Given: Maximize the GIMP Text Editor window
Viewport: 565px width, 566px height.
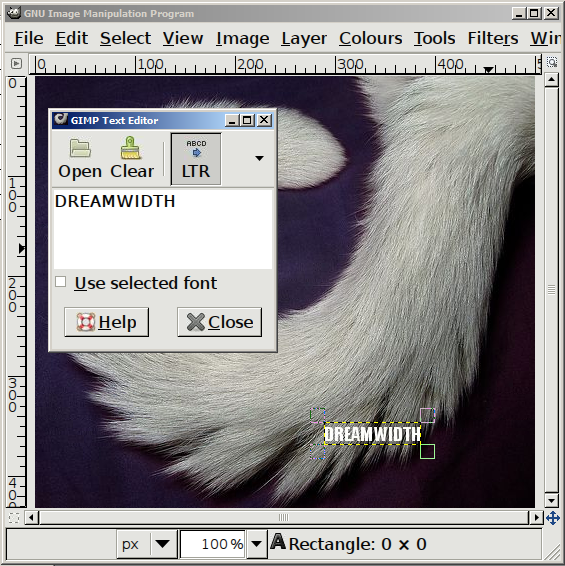Looking at the screenshot, I should [x=247, y=120].
